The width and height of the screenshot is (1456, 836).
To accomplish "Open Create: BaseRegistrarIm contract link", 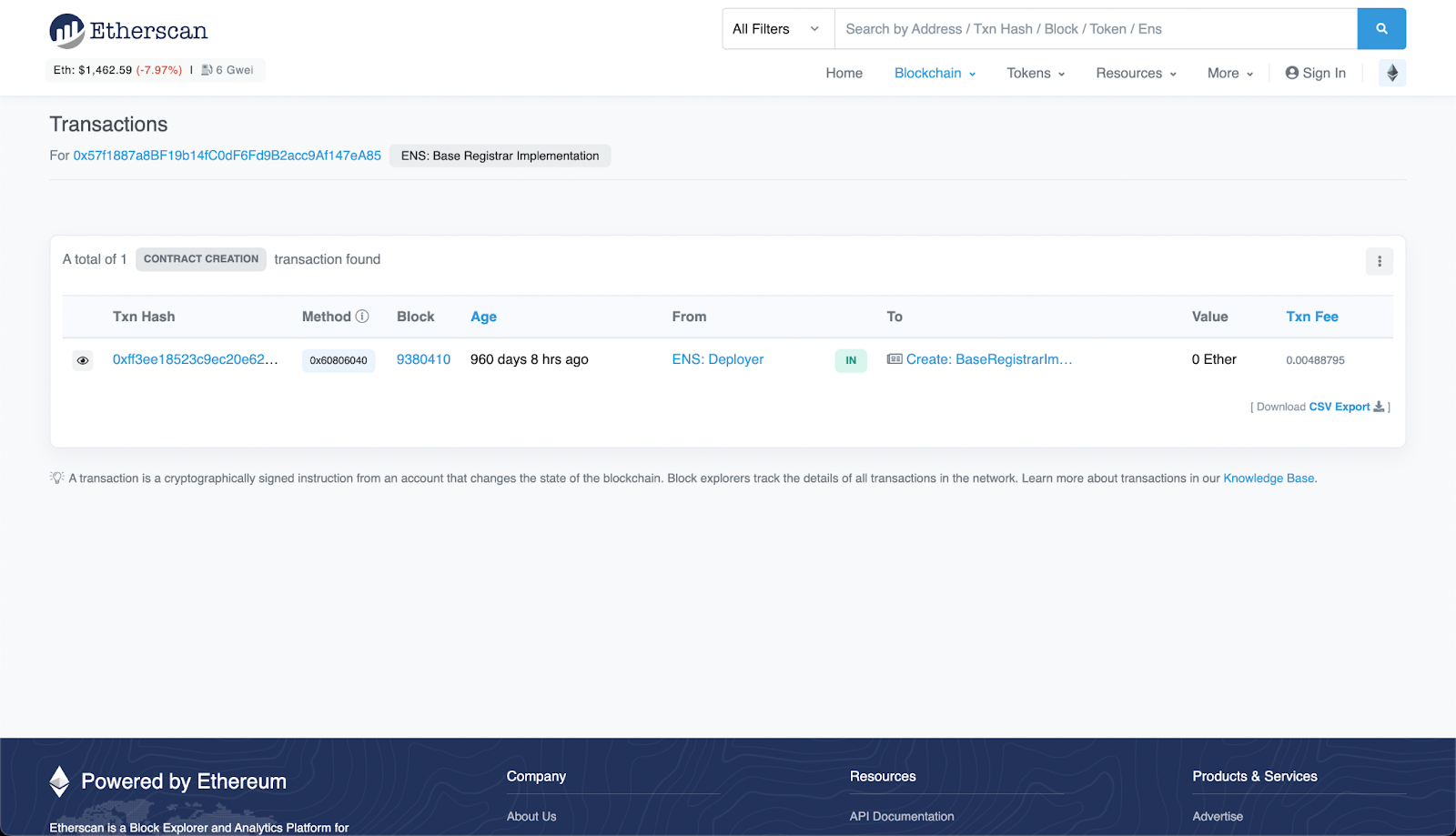I will (x=989, y=359).
